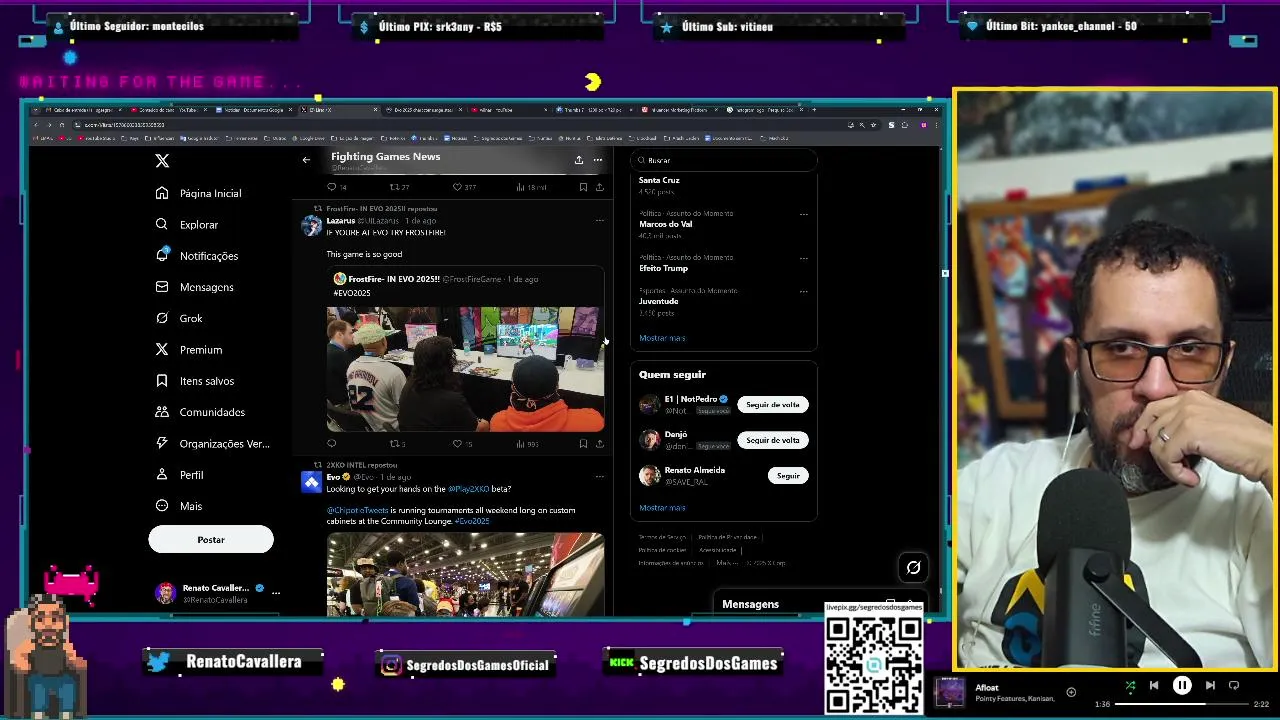Open more options on the Evo post
1280x720 pixels.
coord(600,477)
